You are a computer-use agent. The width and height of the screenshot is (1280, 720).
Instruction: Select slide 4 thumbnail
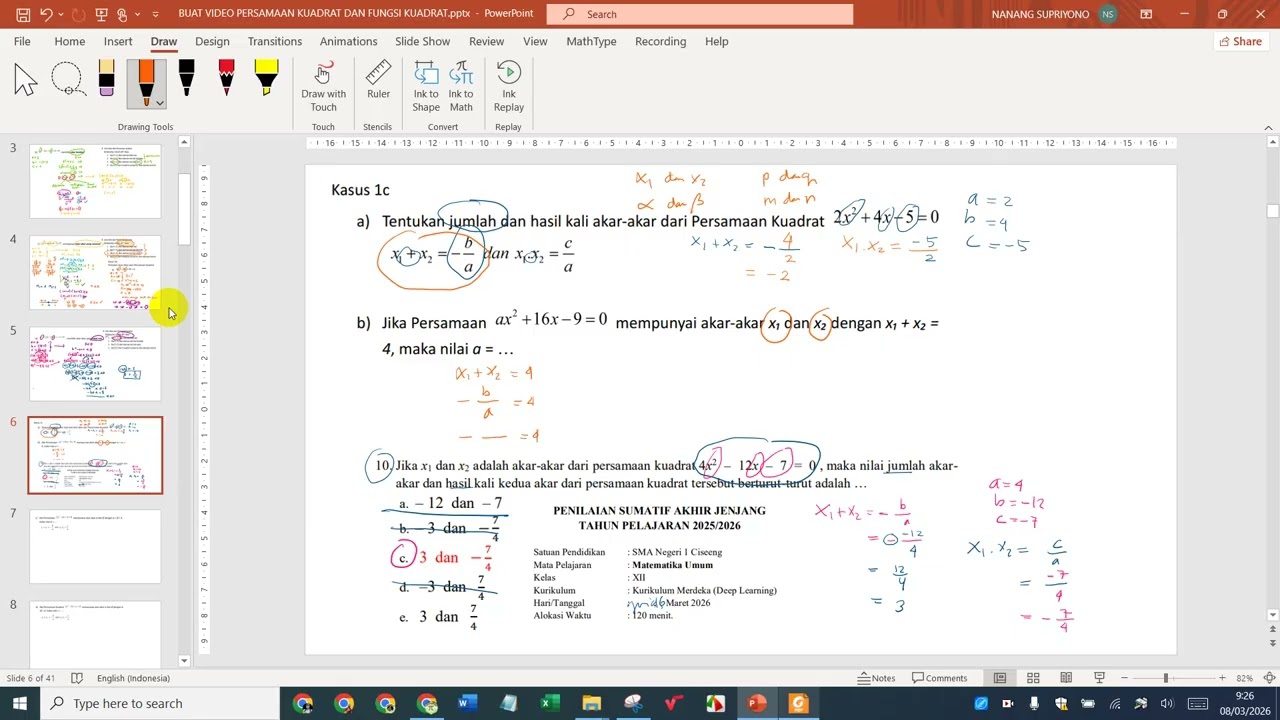[x=95, y=272]
